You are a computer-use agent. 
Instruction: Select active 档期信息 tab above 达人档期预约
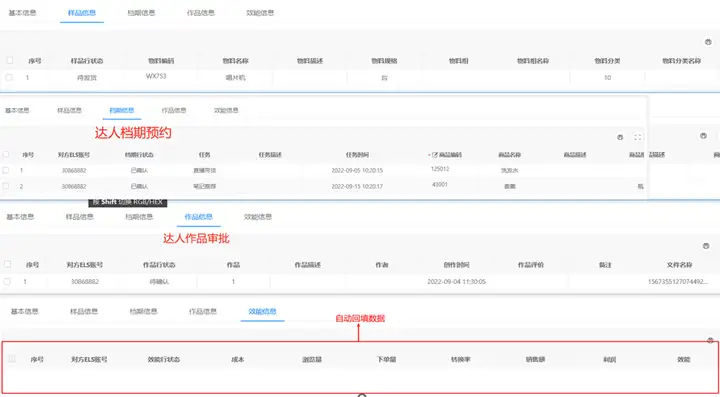(122, 110)
